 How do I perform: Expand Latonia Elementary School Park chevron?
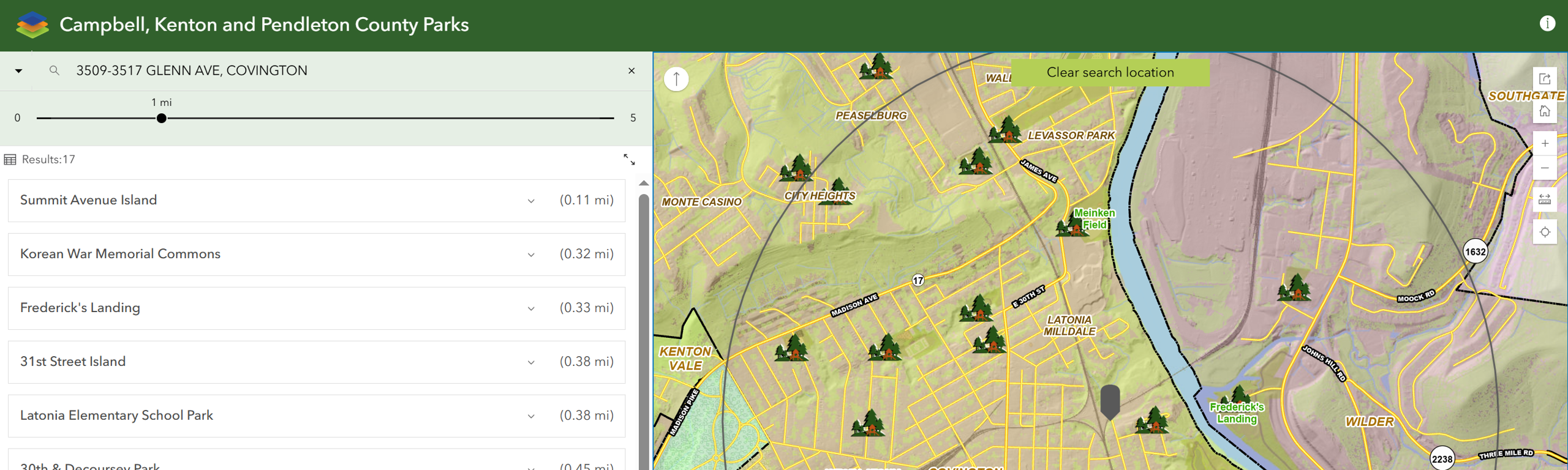coord(531,416)
